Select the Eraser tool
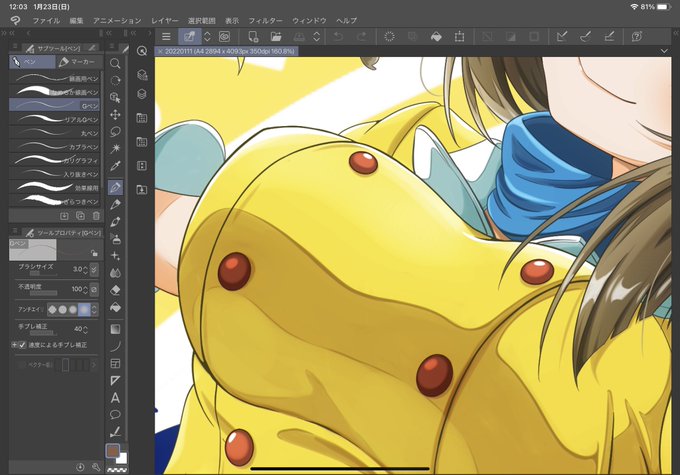This screenshot has width=680, height=475. pos(115,290)
